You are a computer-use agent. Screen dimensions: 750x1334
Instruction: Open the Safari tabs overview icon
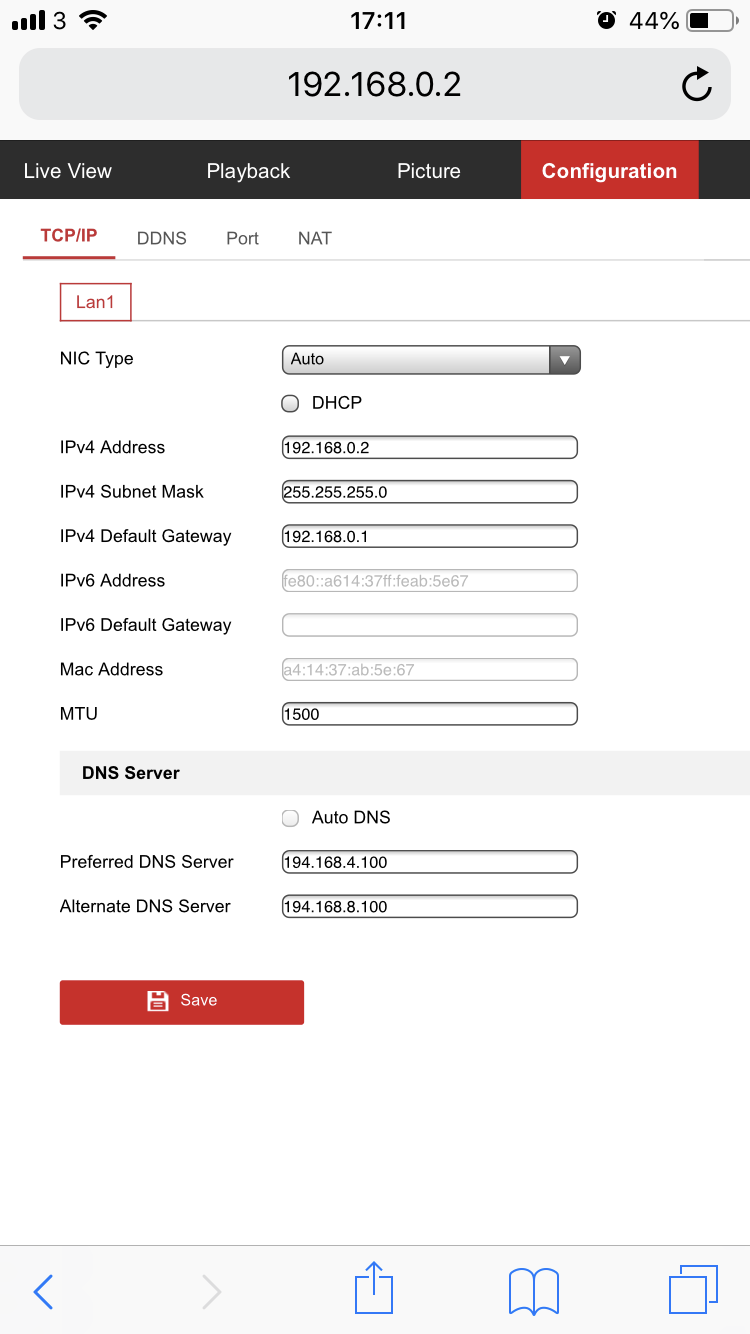[x=692, y=1289]
